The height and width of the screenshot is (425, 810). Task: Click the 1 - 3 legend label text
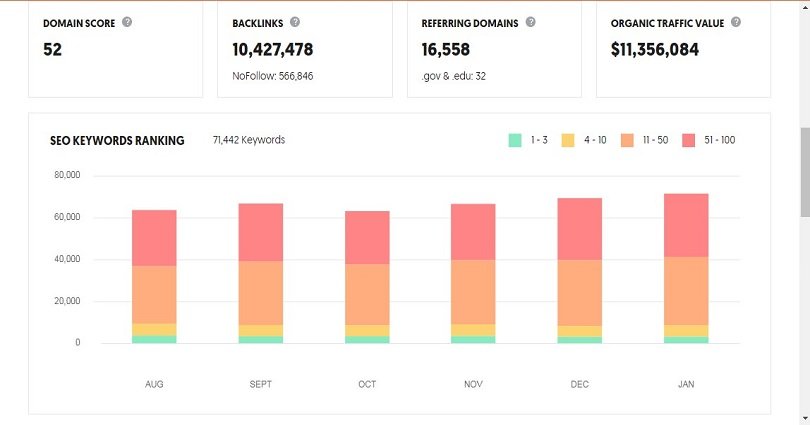(x=539, y=140)
